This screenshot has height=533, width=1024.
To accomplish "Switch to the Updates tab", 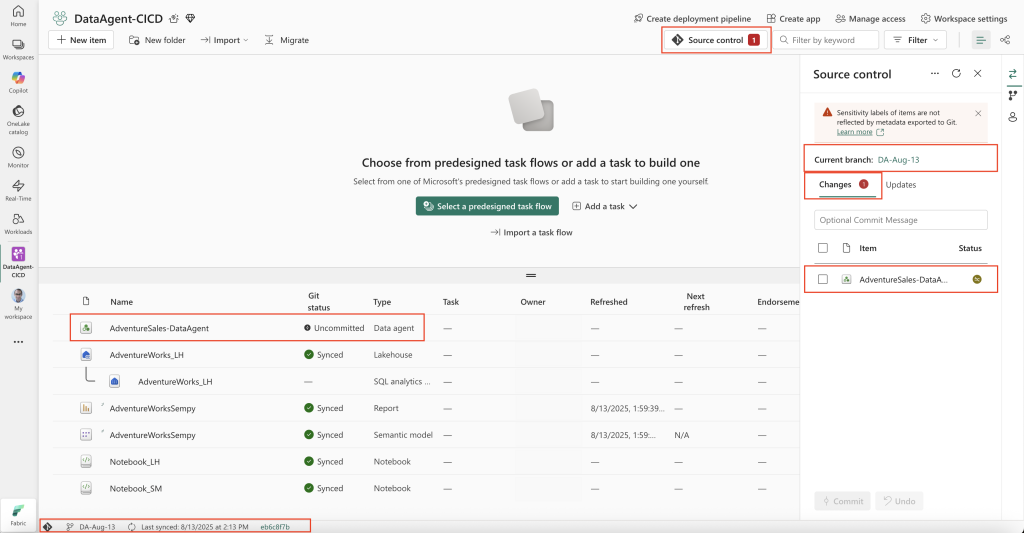I will [900, 185].
